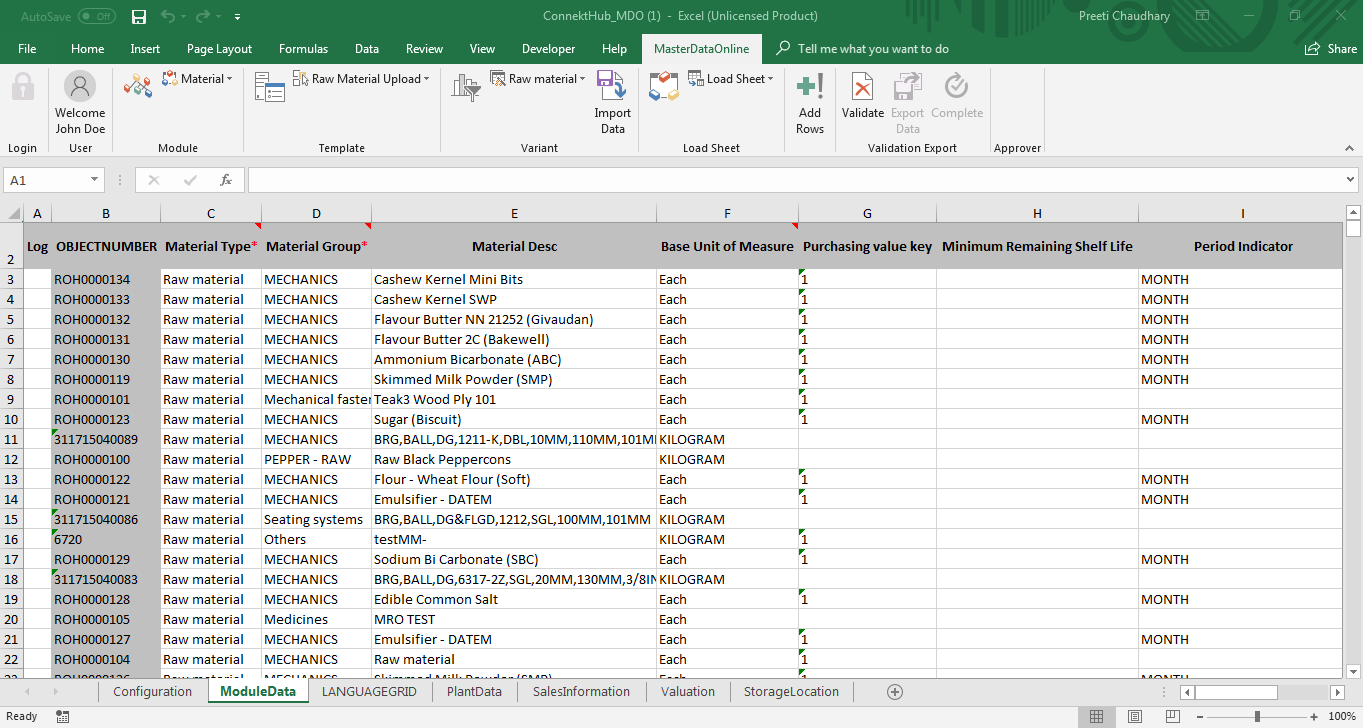Image resolution: width=1363 pixels, height=728 pixels.
Task: Click the Variant filter chart icon
Action: click(465, 87)
